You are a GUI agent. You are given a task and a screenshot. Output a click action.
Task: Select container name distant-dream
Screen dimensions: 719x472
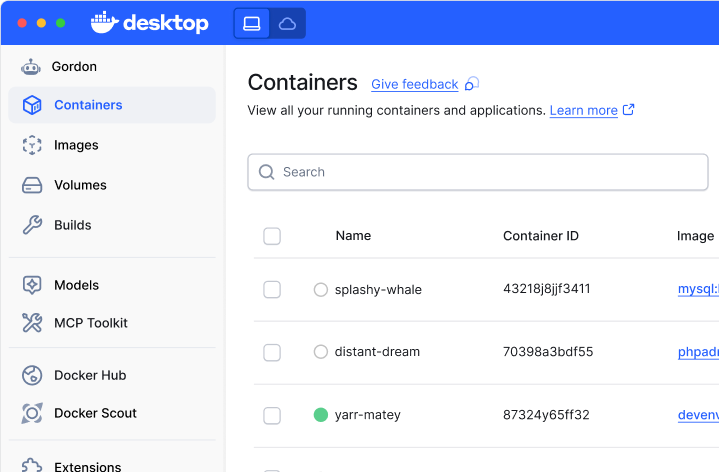(377, 352)
